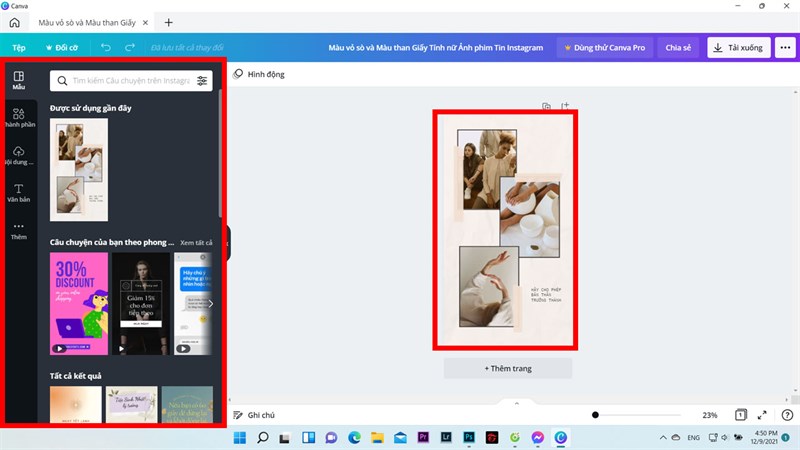Click the design title in header
800x450 pixels.
(x=435, y=47)
